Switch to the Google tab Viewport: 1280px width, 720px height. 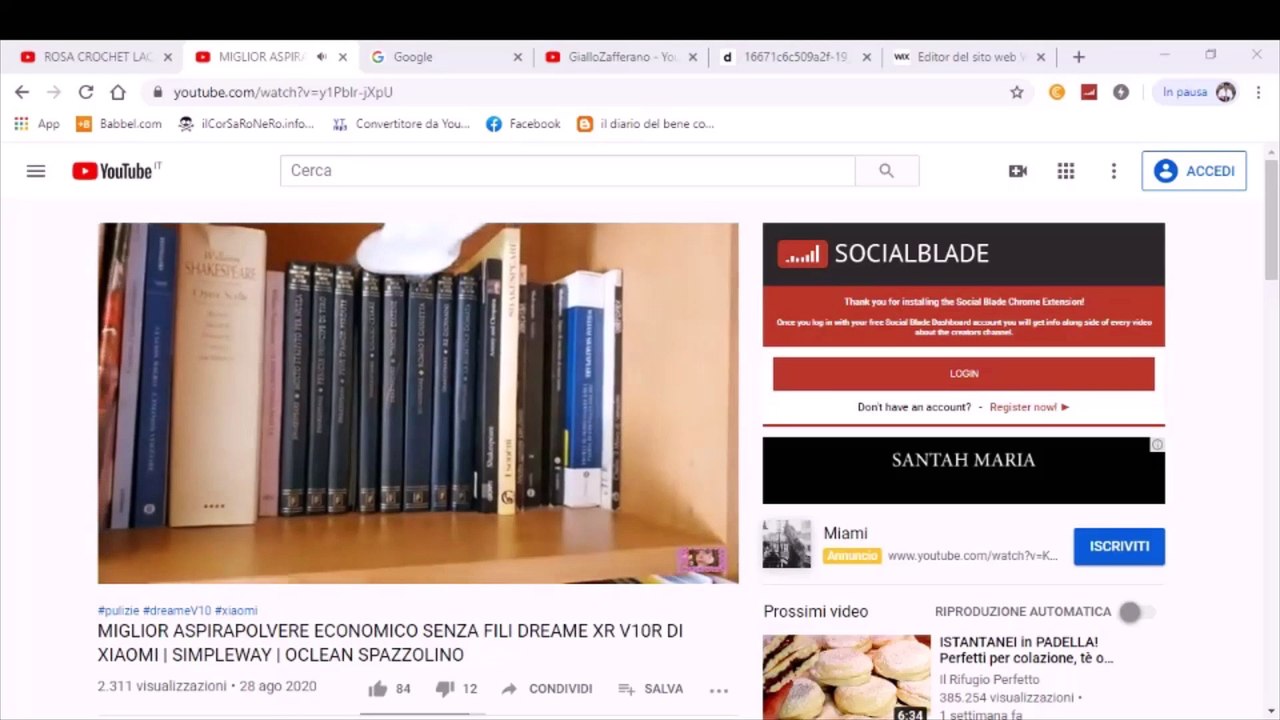[x=446, y=57]
